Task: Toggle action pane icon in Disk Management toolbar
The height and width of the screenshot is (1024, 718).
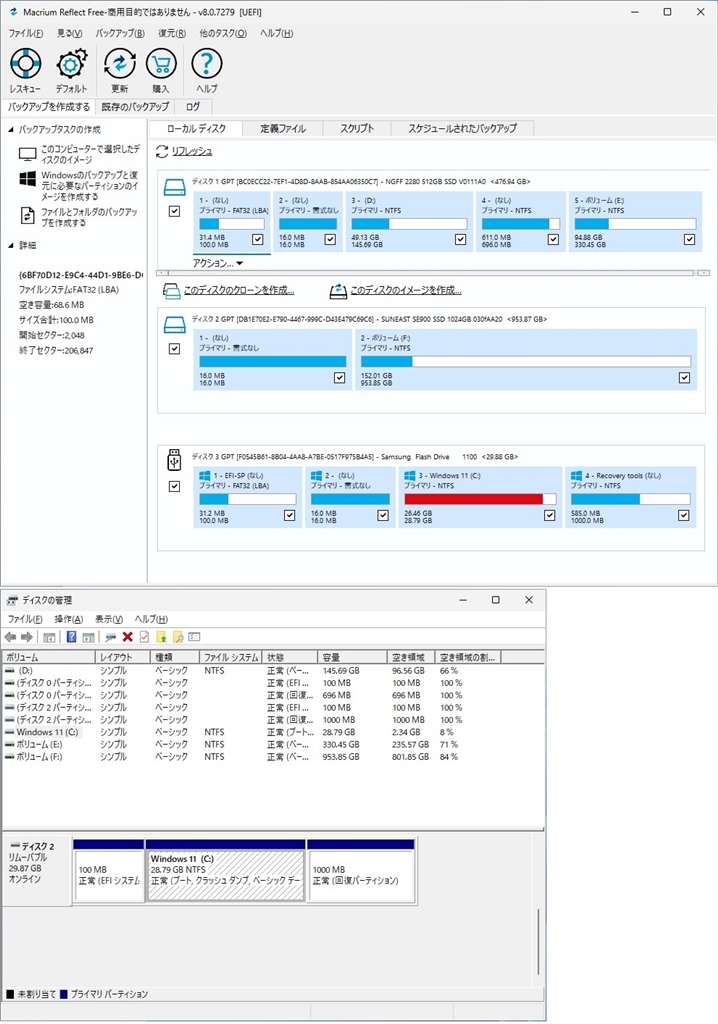Action: click(x=88, y=637)
